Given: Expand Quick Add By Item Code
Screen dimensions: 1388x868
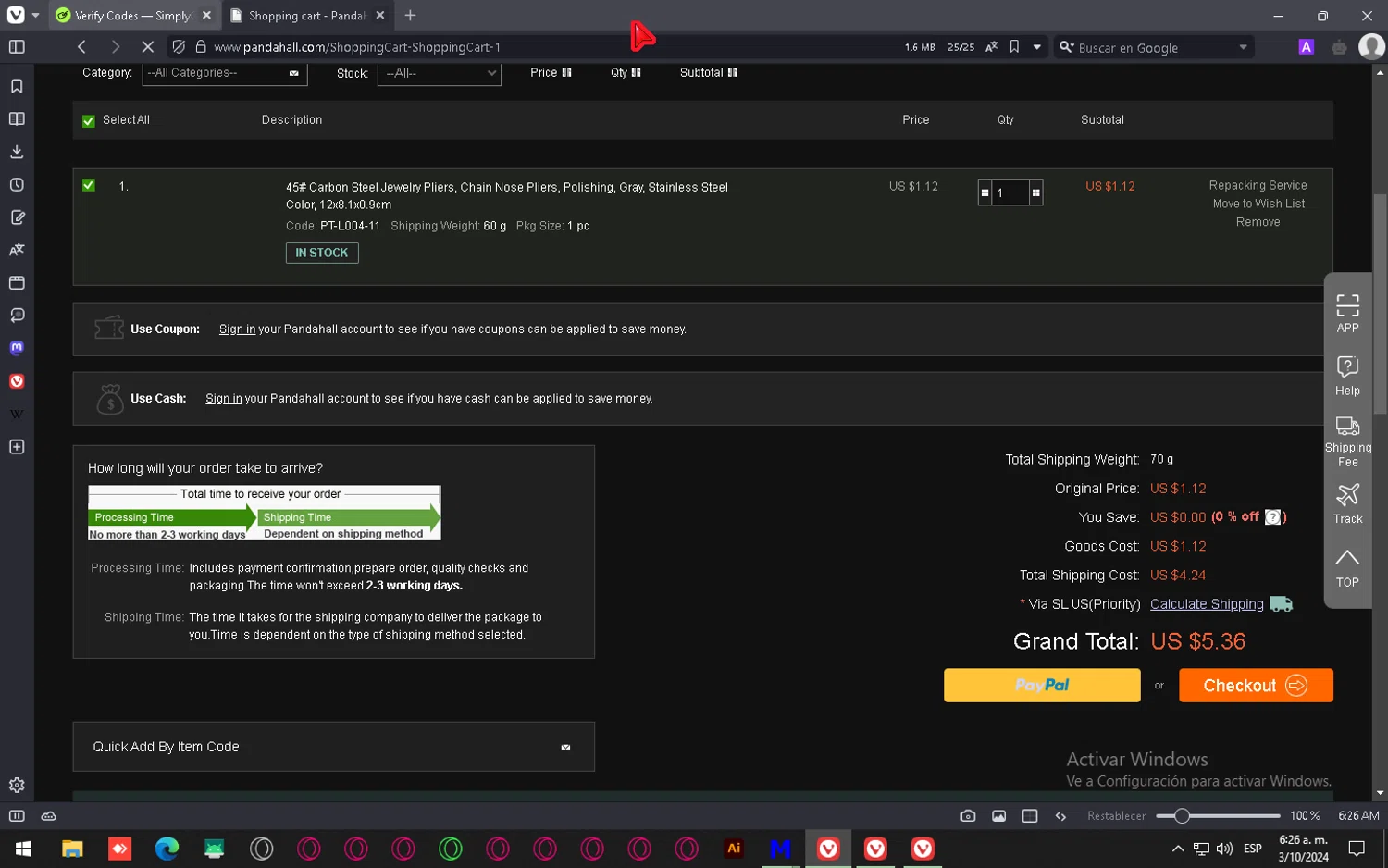Looking at the screenshot, I should pyautogui.click(x=333, y=747).
